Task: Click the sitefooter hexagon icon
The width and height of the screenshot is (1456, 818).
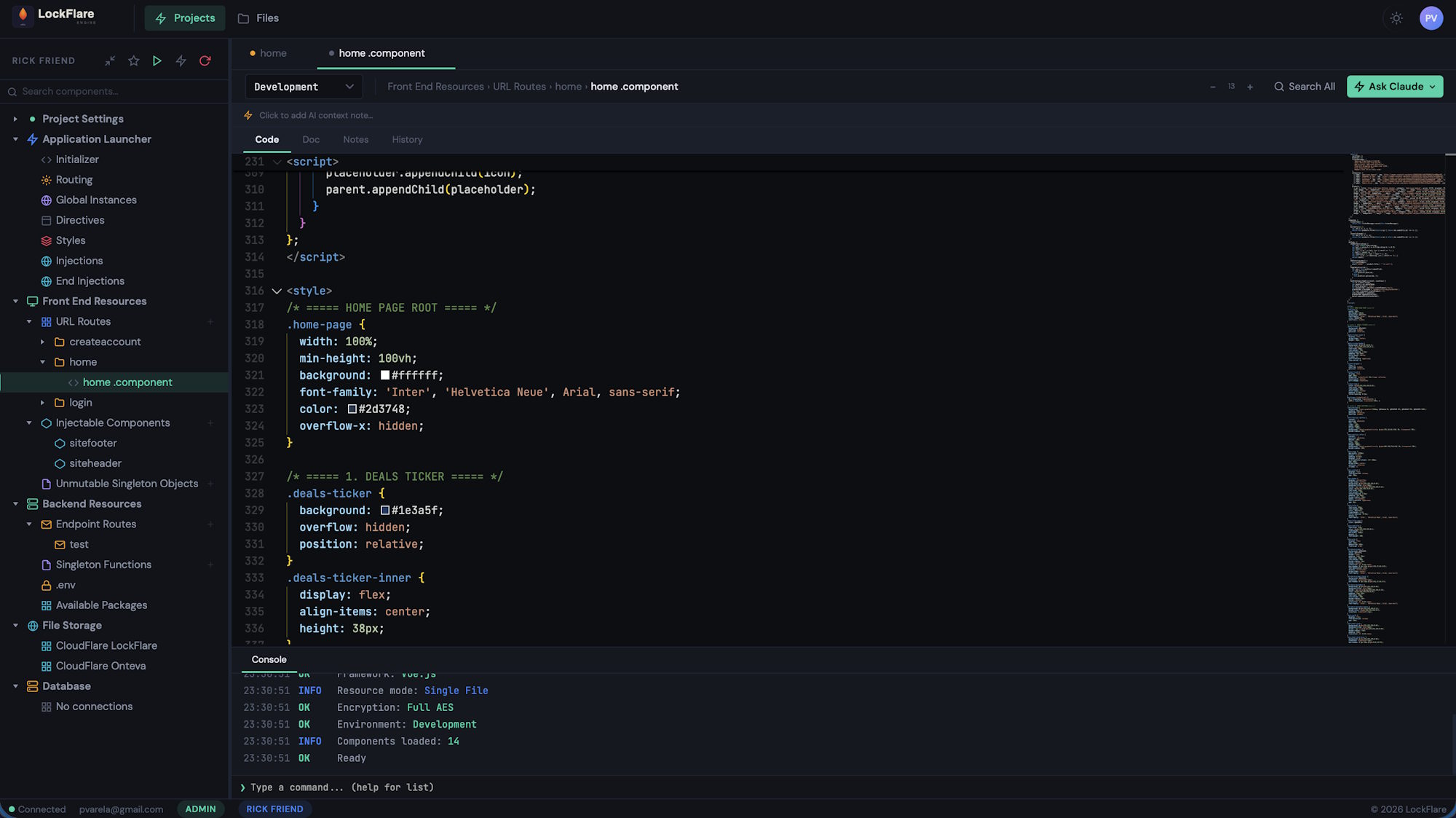Action: tap(60, 443)
